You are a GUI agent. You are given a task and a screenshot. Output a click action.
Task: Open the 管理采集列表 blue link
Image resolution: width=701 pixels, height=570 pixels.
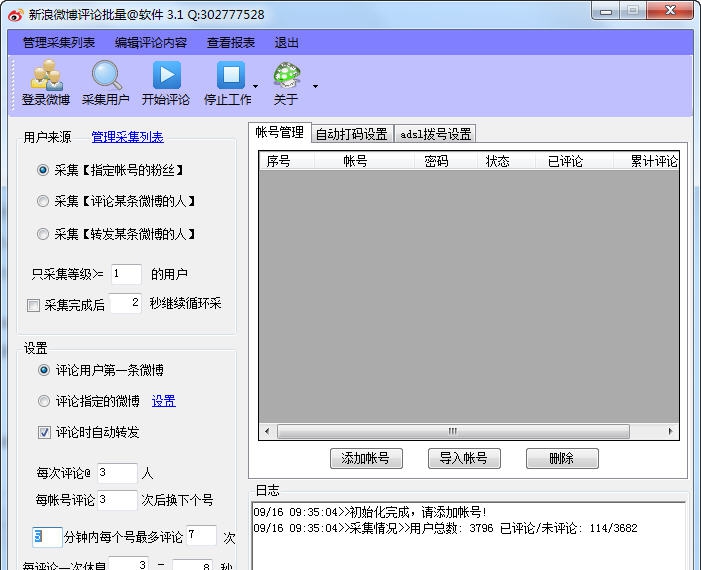click(x=127, y=137)
